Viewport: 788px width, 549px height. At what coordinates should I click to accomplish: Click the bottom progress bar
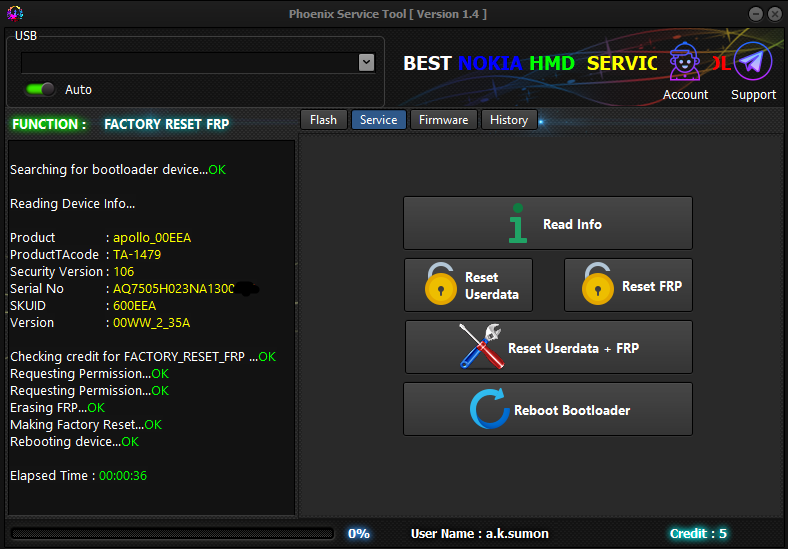click(x=172, y=533)
